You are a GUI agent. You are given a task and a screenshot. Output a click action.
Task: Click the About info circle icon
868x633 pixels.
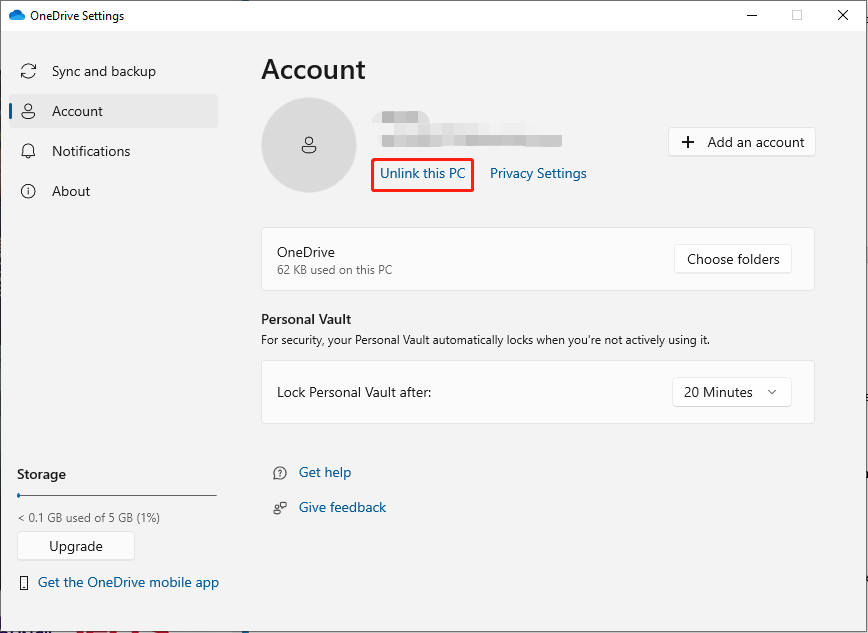point(29,192)
